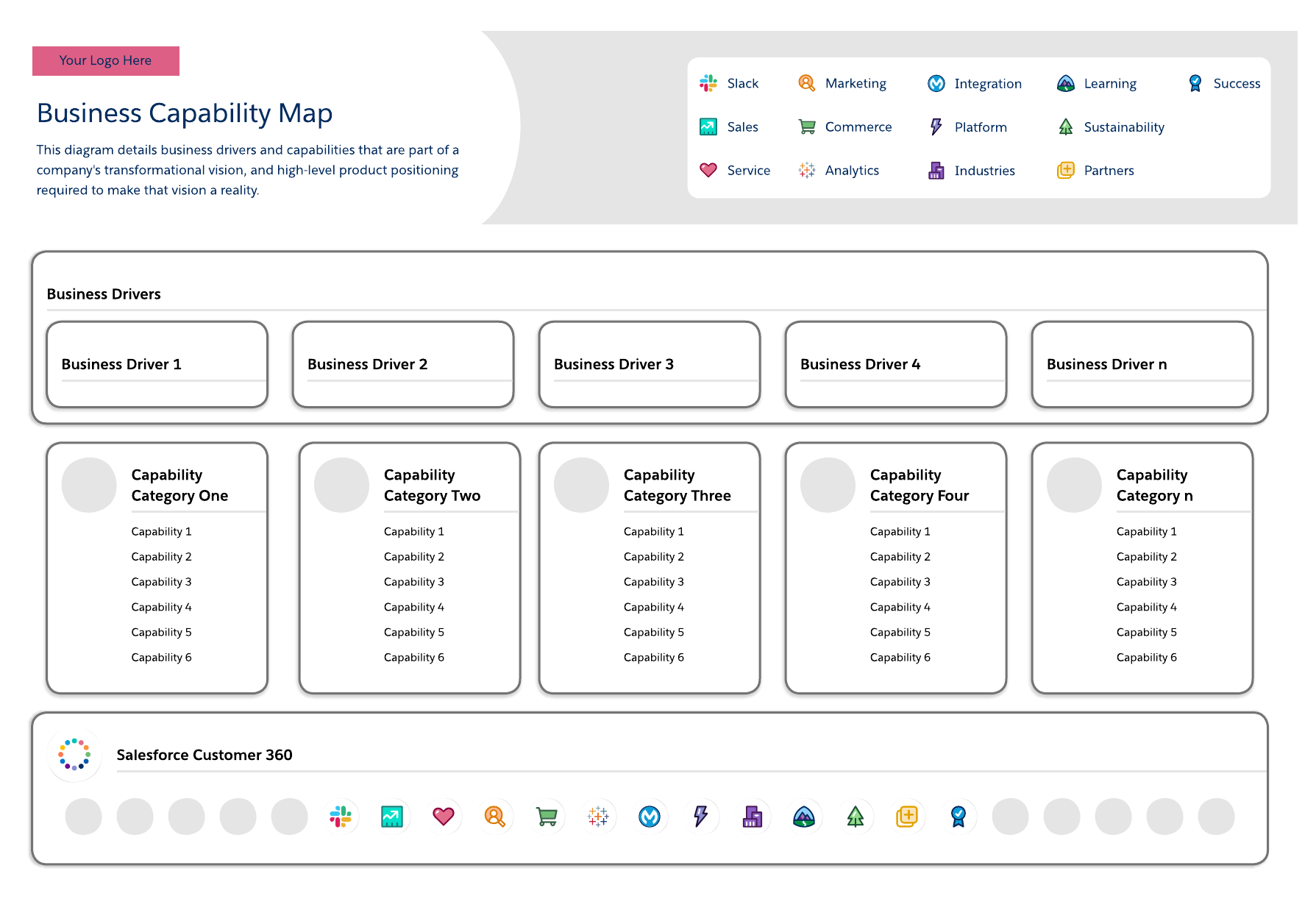The image size is (1316, 899).
Task: Select the Service heart icon
Action: pyautogui.click(x=708, y=170)
